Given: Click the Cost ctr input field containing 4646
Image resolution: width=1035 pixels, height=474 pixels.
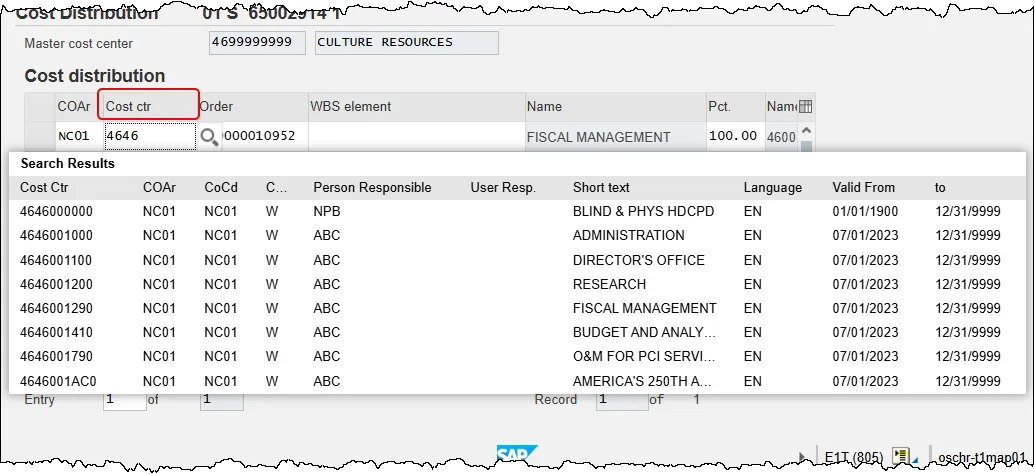Looking at the screenshot, I should [149, 137].
